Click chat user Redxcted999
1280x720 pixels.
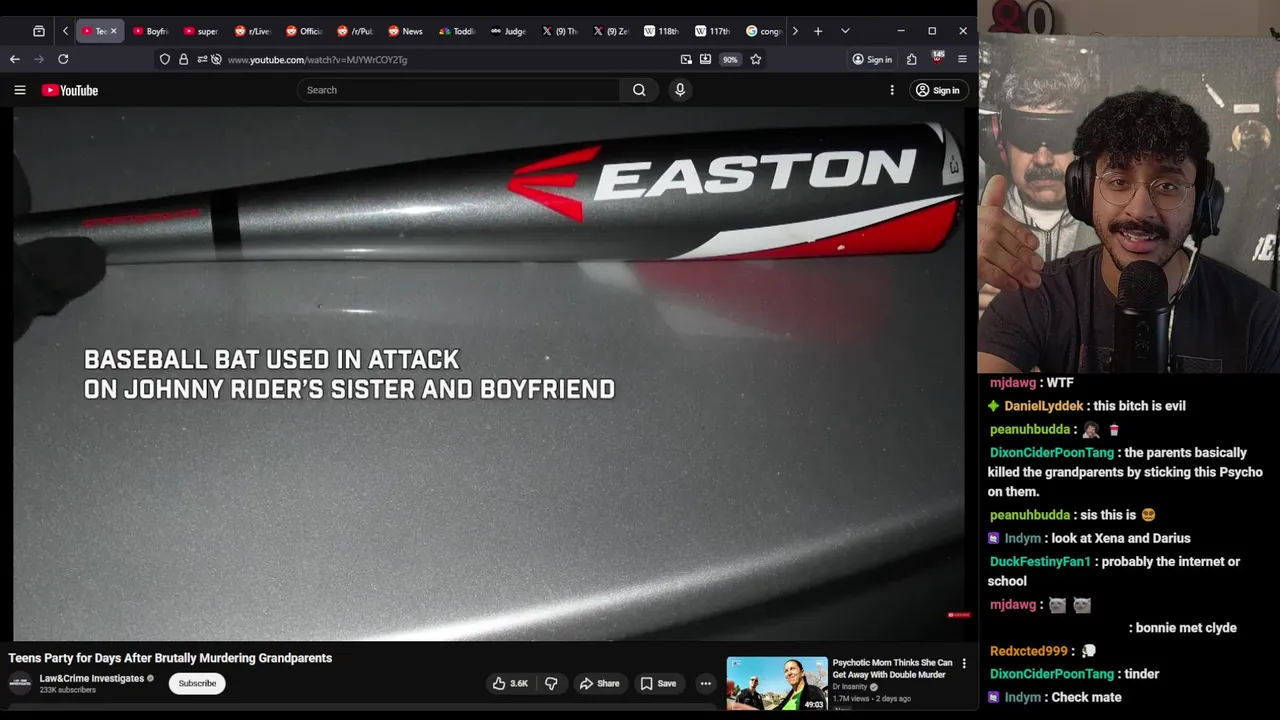click(1029, 651)
